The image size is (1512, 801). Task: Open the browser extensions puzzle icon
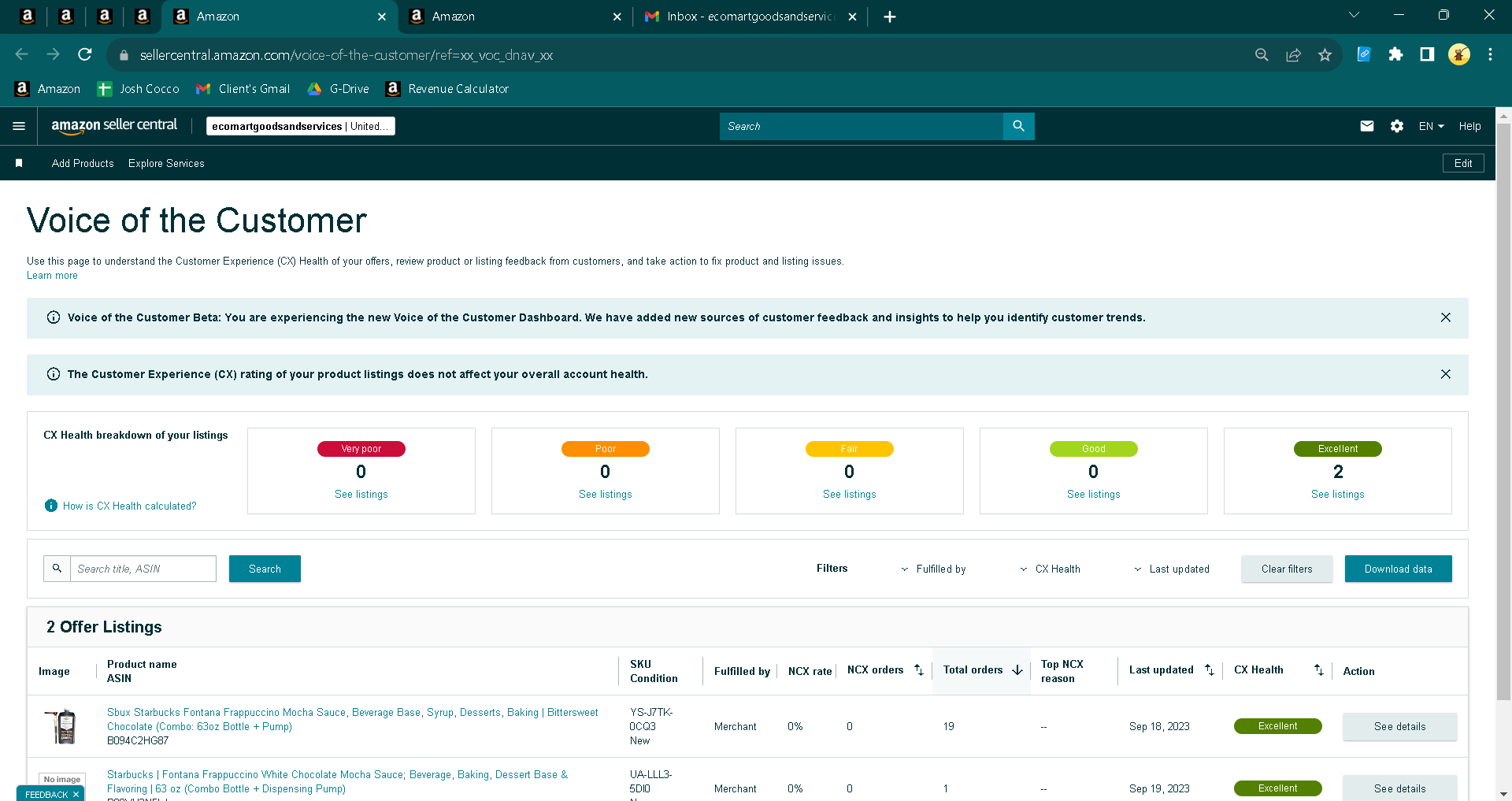click(1395, 54)
